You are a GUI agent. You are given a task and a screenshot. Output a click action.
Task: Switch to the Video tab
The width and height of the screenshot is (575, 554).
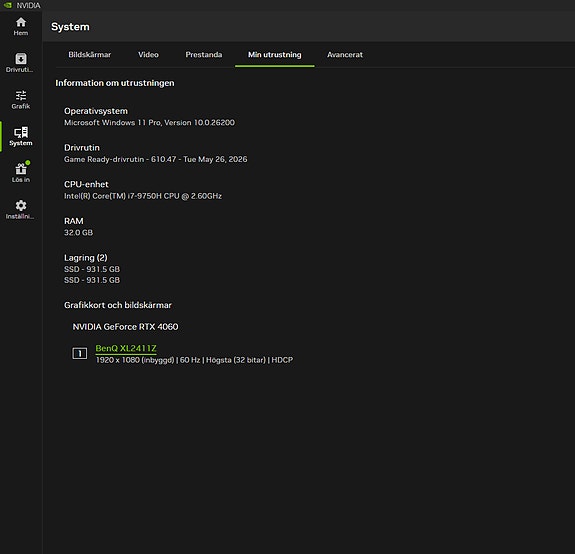pos(148,55)
